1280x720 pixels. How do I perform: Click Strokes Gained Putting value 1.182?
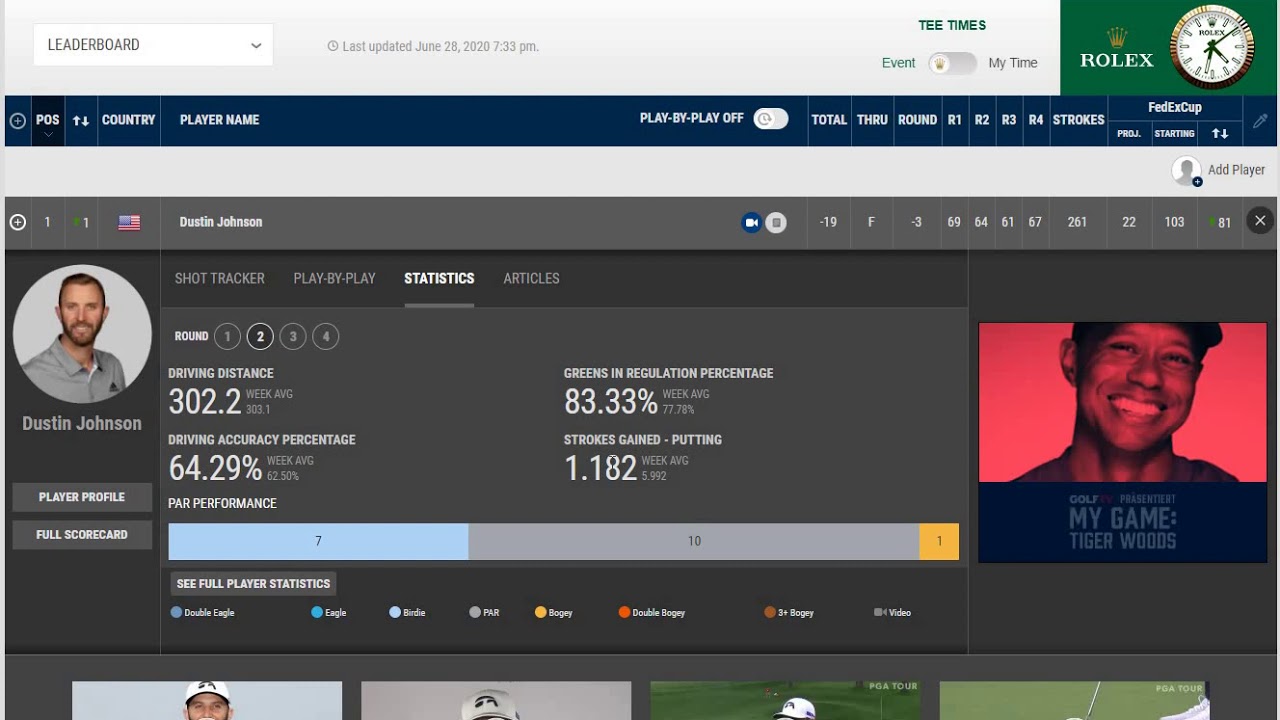tap(601, 467)
